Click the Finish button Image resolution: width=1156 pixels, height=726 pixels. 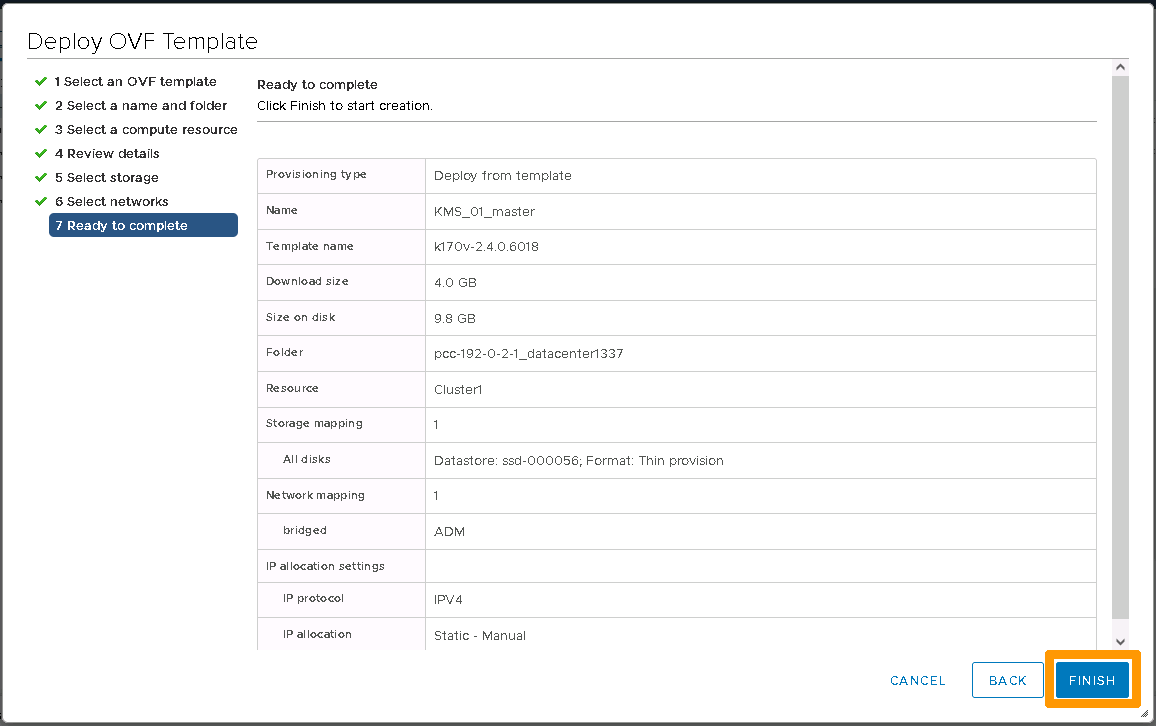click(1091, 680)
